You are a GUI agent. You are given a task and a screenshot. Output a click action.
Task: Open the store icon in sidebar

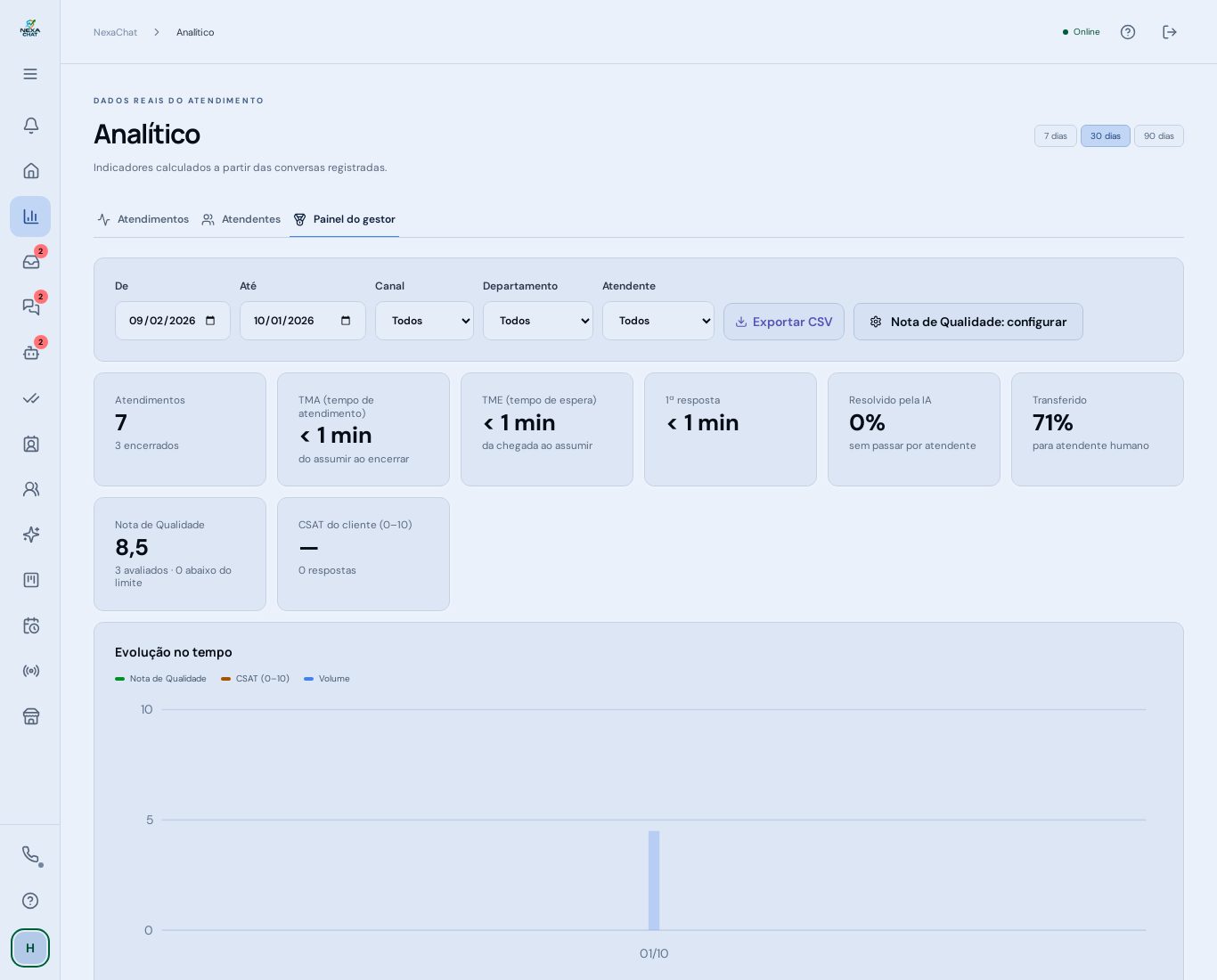[30, 716]
